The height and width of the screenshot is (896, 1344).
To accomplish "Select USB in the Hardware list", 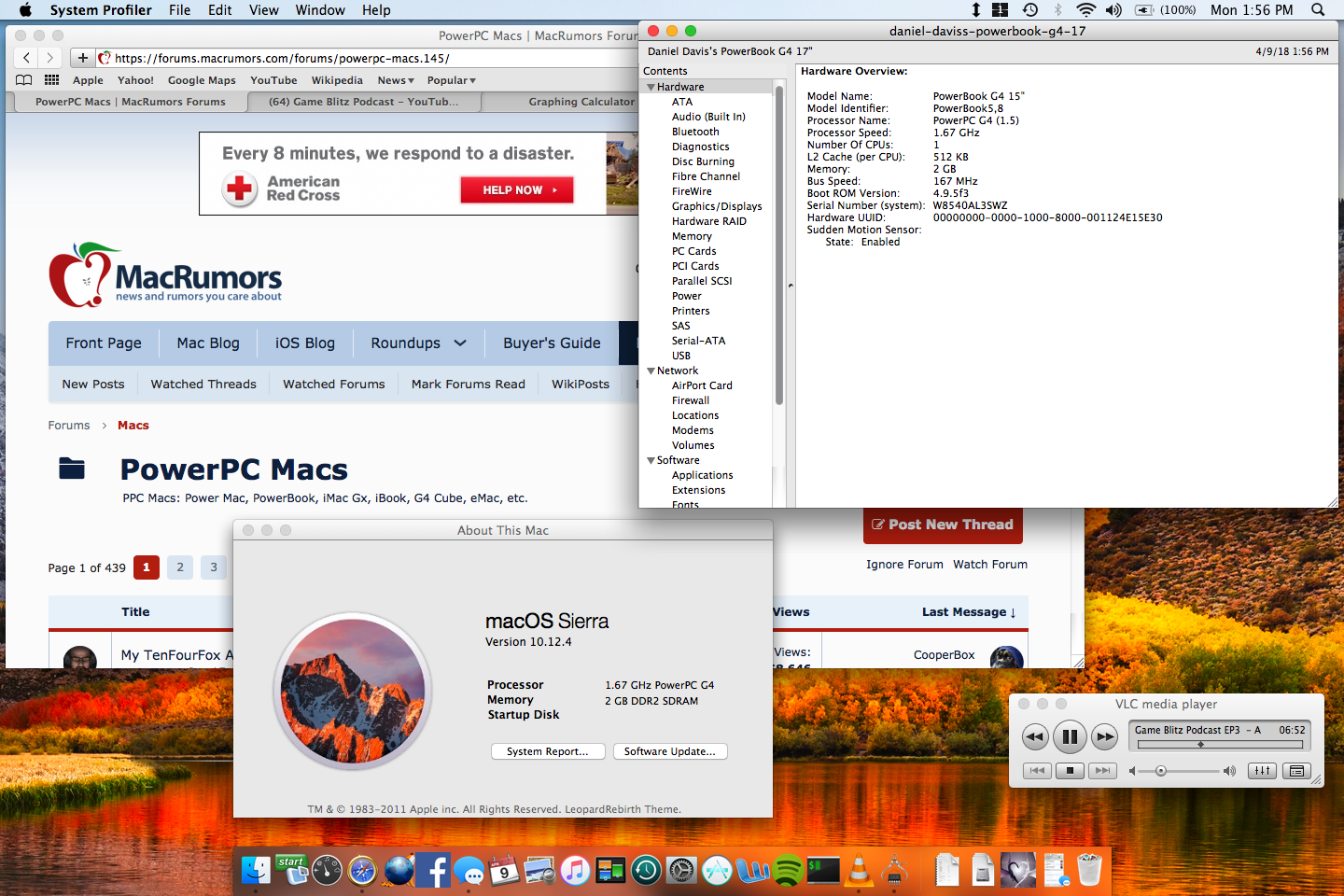I will coord(681,356).
